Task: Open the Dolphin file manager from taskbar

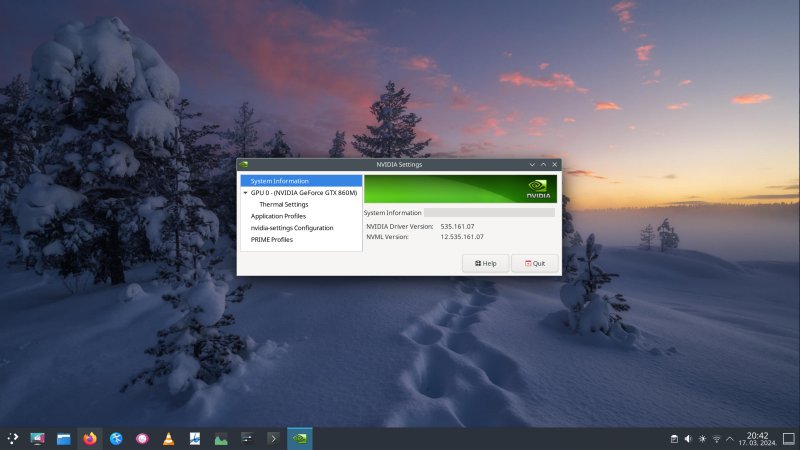Action: pyautogui.click(x=64, y=438)
